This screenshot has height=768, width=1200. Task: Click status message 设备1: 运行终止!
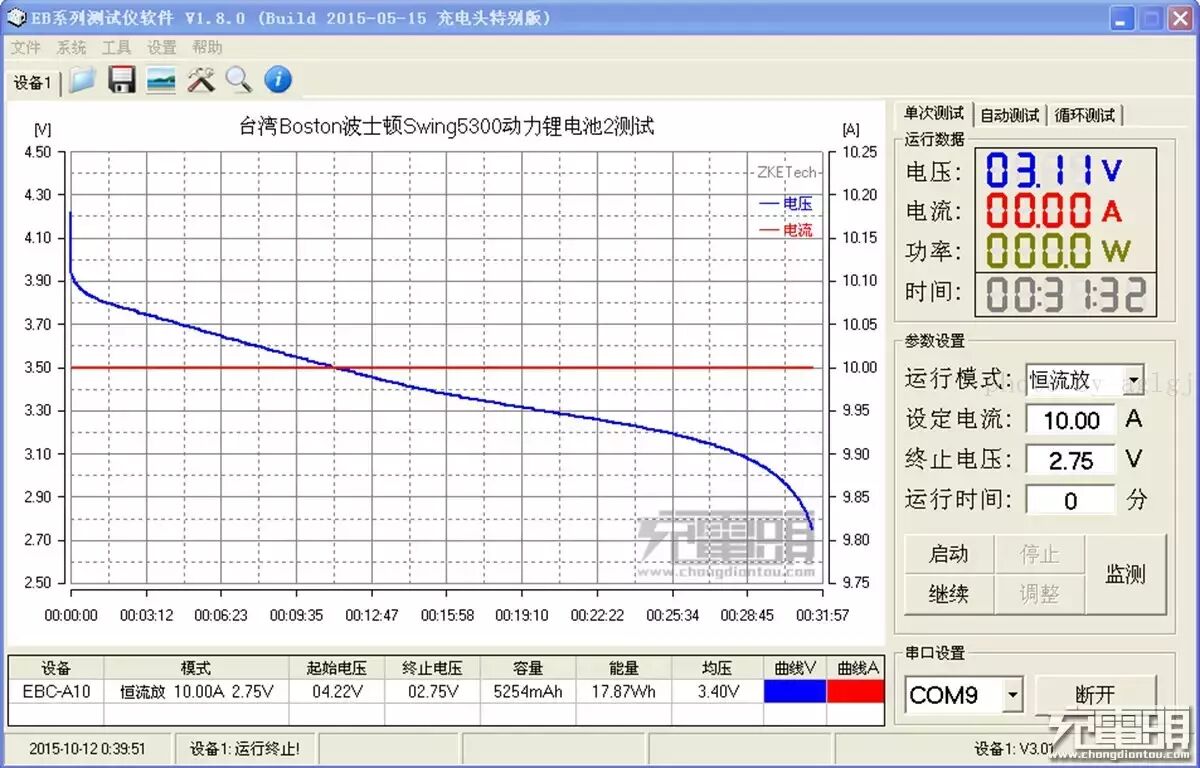[244, 748]
